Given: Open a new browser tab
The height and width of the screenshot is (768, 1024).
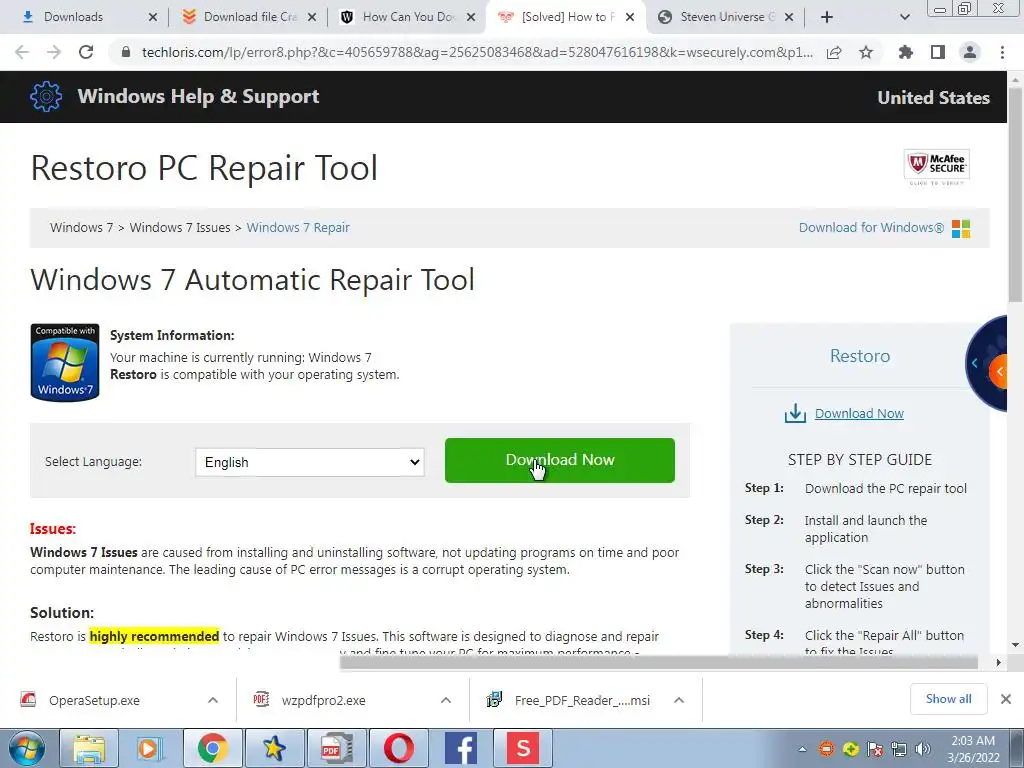Looking at the screenshot, I should [827, 17].
